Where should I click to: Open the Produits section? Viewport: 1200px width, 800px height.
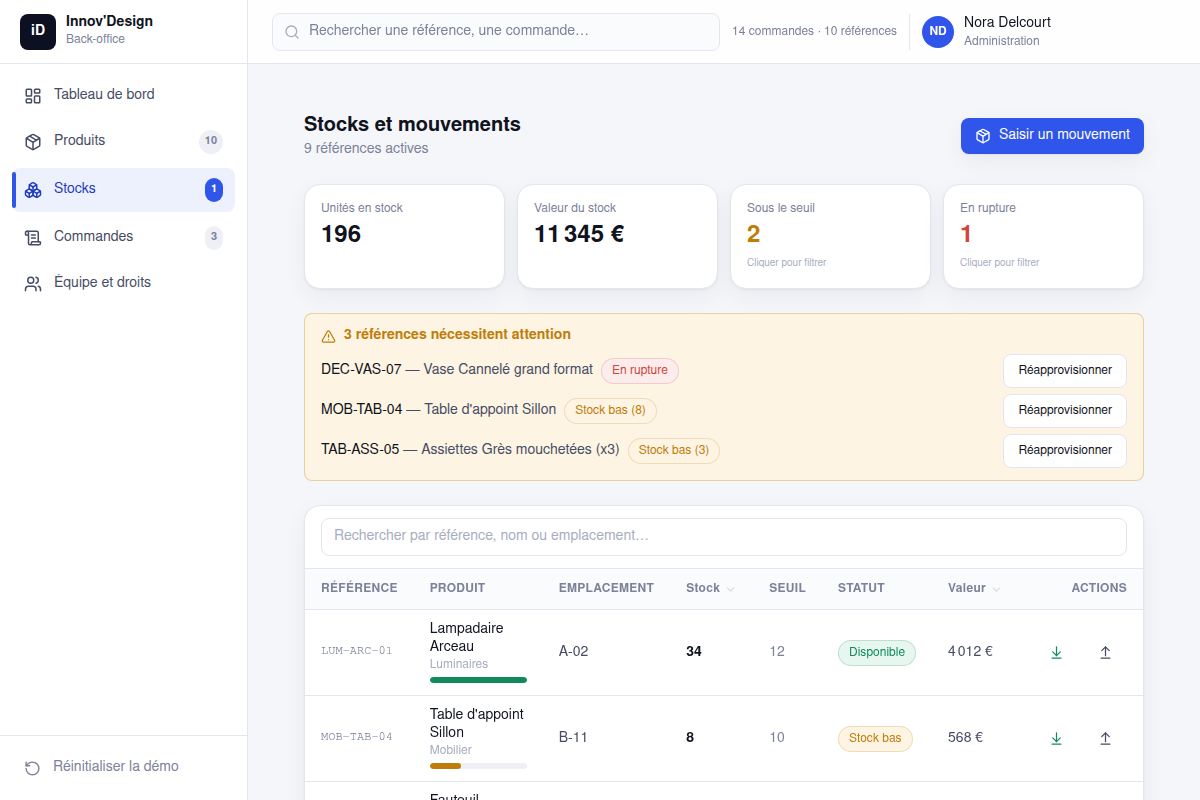tap(123, 141)
